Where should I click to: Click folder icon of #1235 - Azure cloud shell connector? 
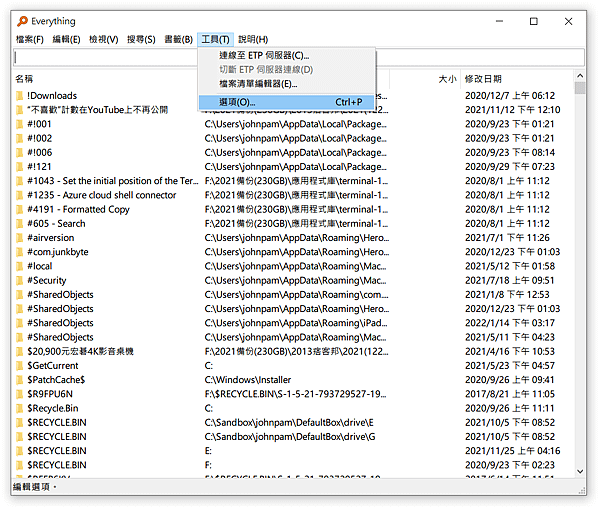click(20, 195)
